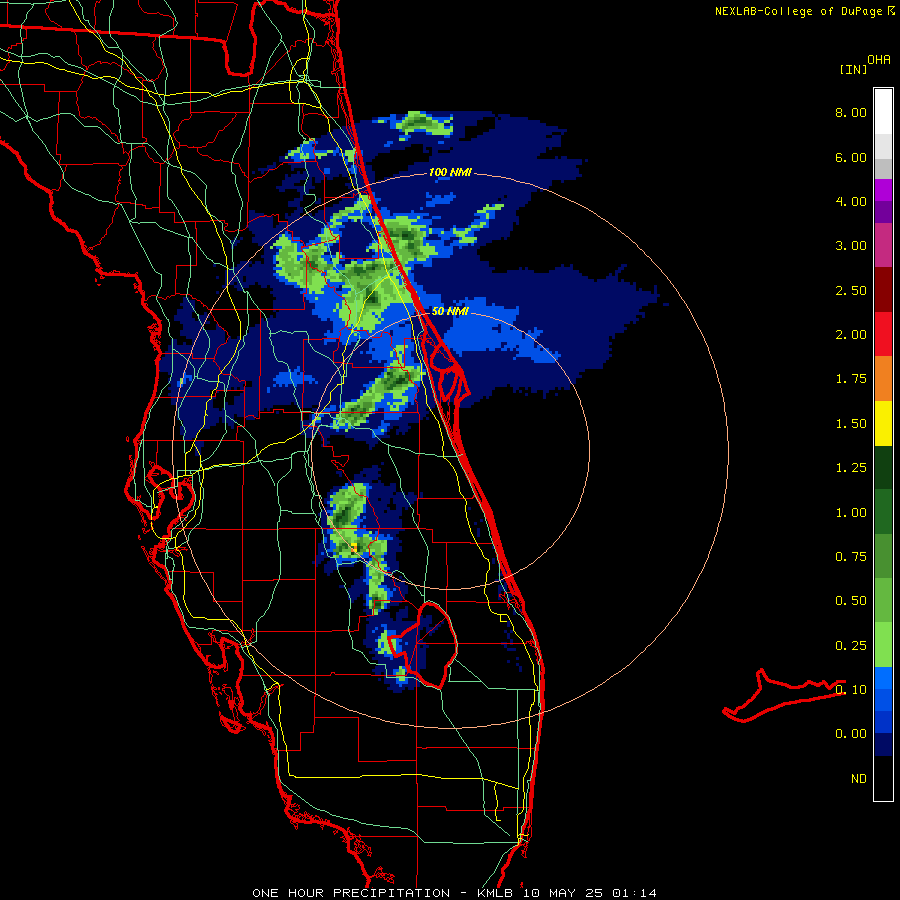Click the small yellow rainfall maximum pixel

point(354,548)
